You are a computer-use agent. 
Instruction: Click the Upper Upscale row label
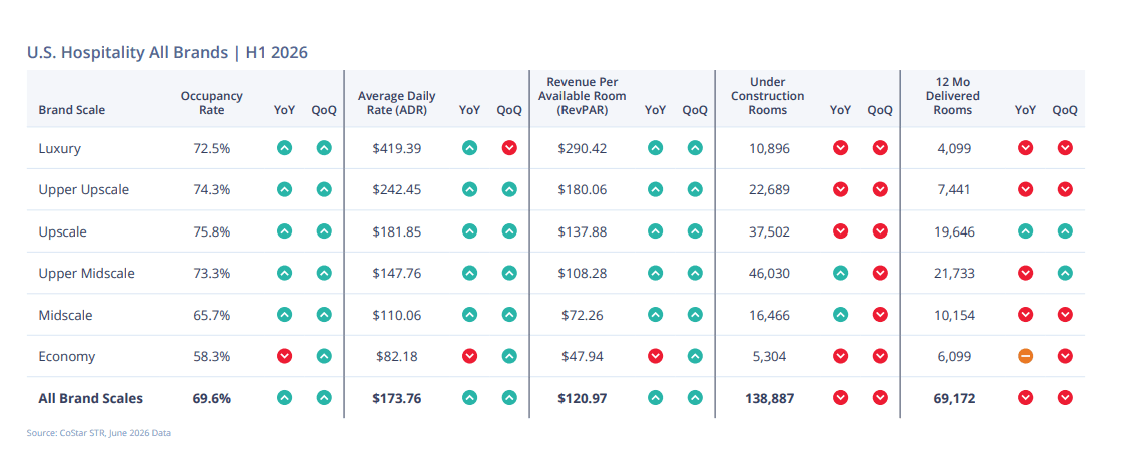pyautogui.click(x=84, y=190)
